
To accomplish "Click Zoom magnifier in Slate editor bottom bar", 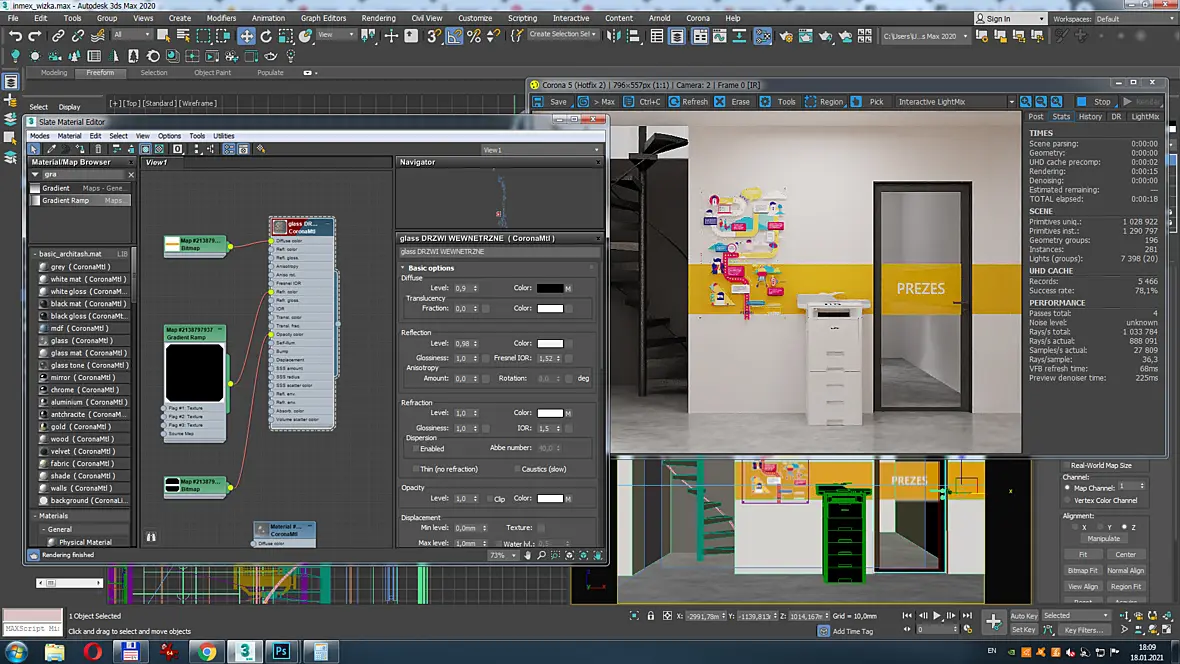I will pyautogui.click(x=541, y=555).
